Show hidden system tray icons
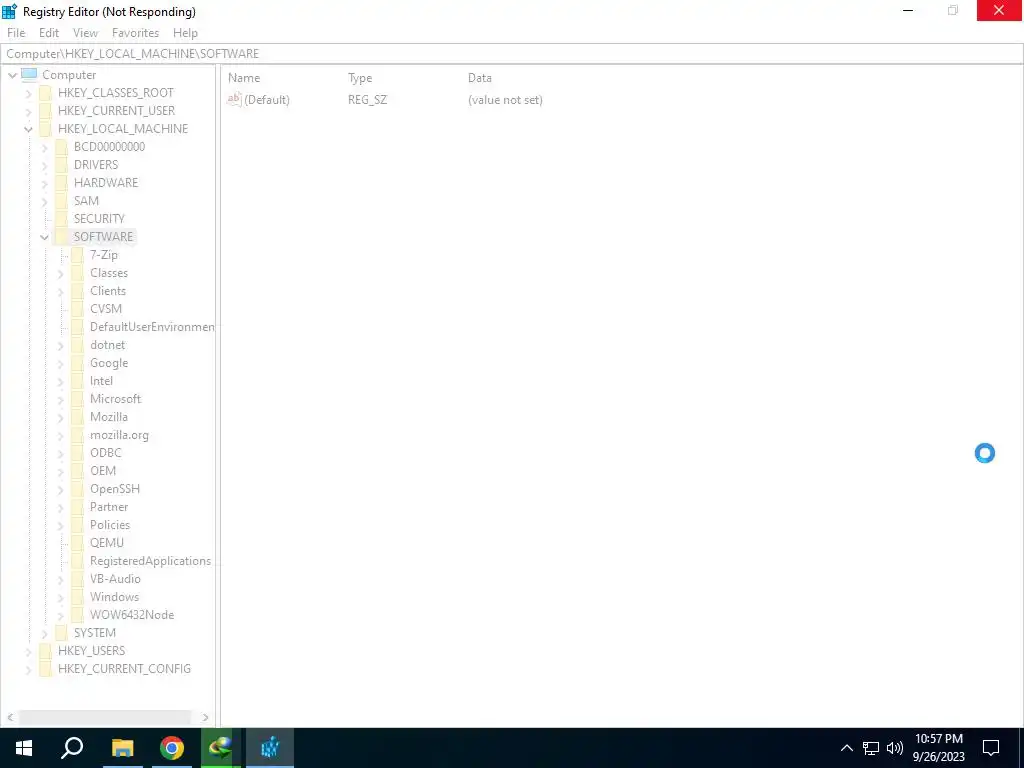1024x768 pixels. click(x=846, y=748)
